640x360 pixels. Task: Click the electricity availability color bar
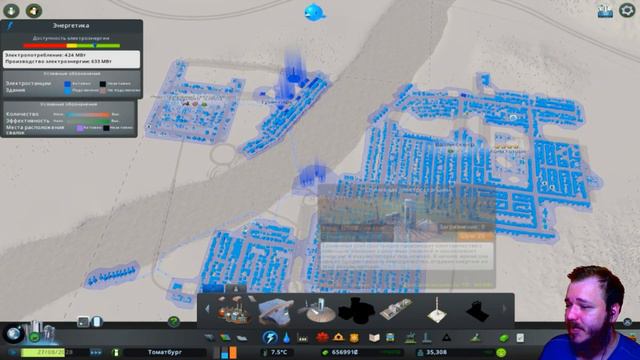(x=72, y=46)
